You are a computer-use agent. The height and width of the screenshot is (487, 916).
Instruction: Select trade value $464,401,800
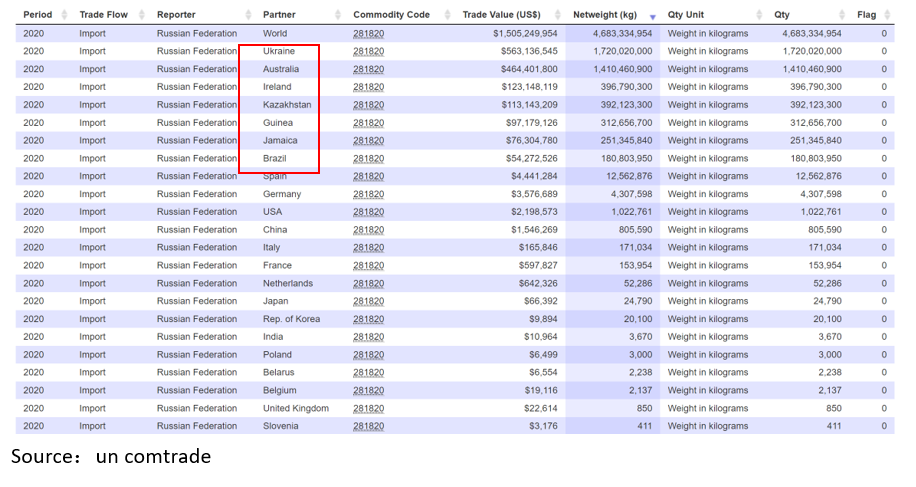(x=529, y=69)
